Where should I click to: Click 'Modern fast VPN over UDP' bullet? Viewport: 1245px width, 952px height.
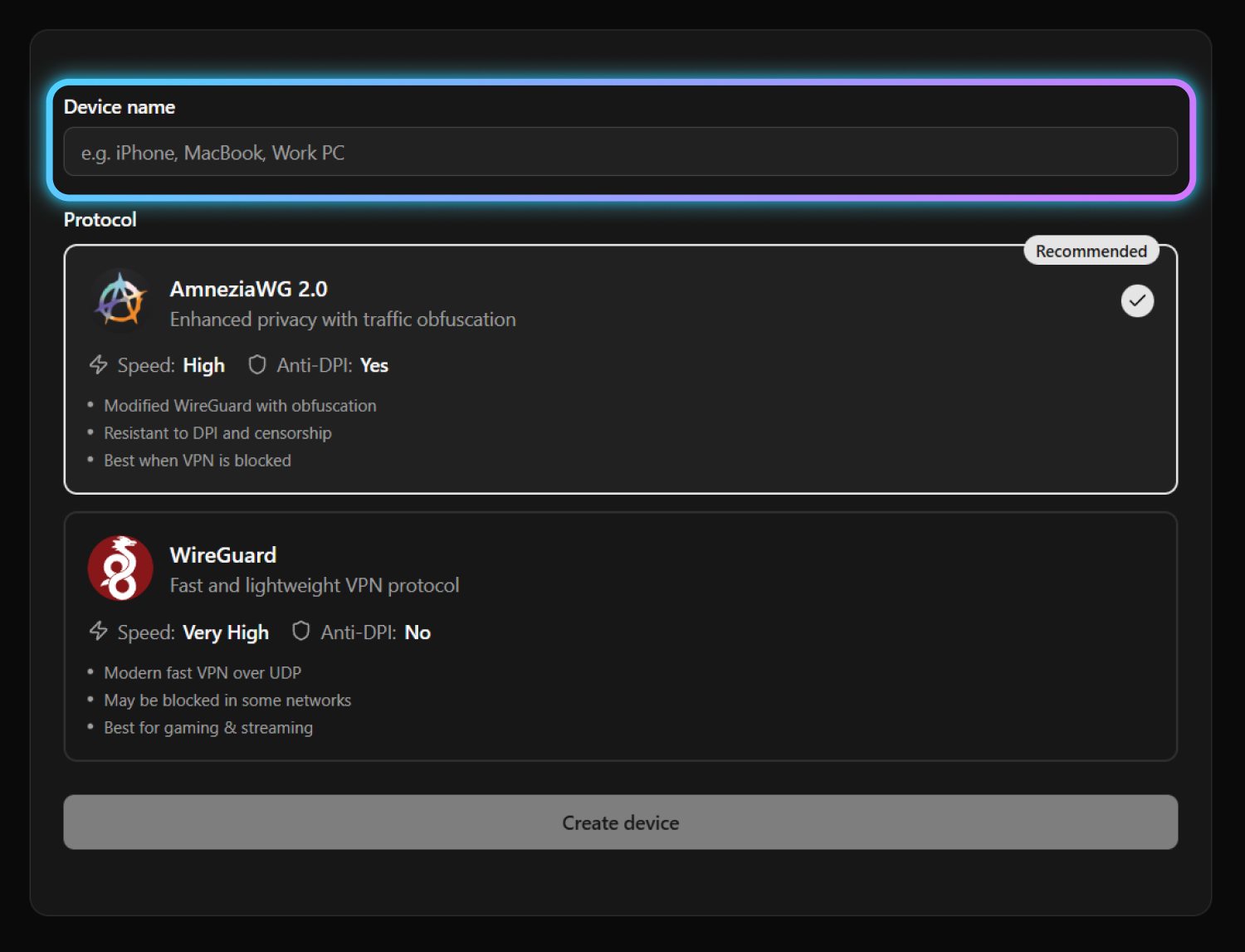pos(203,673)
